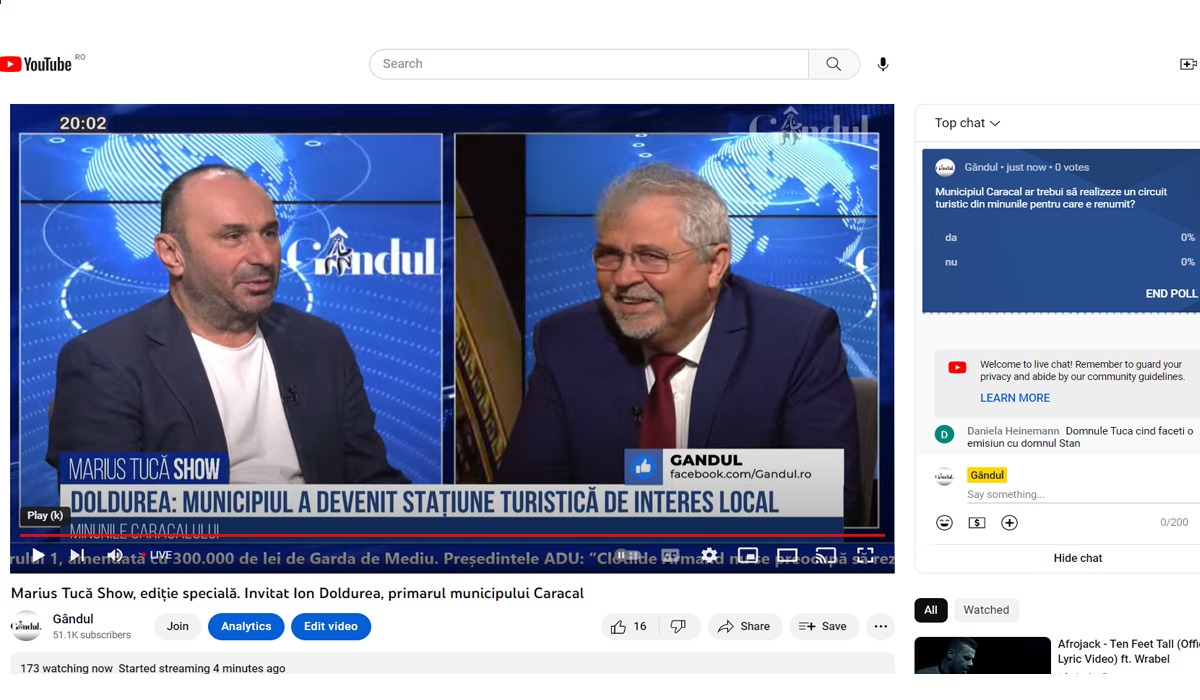Image resolution: width=1200 pixels, height=700 pixels.
Task: Click the YouTube icon in welcome message
Action: point(957,368)
